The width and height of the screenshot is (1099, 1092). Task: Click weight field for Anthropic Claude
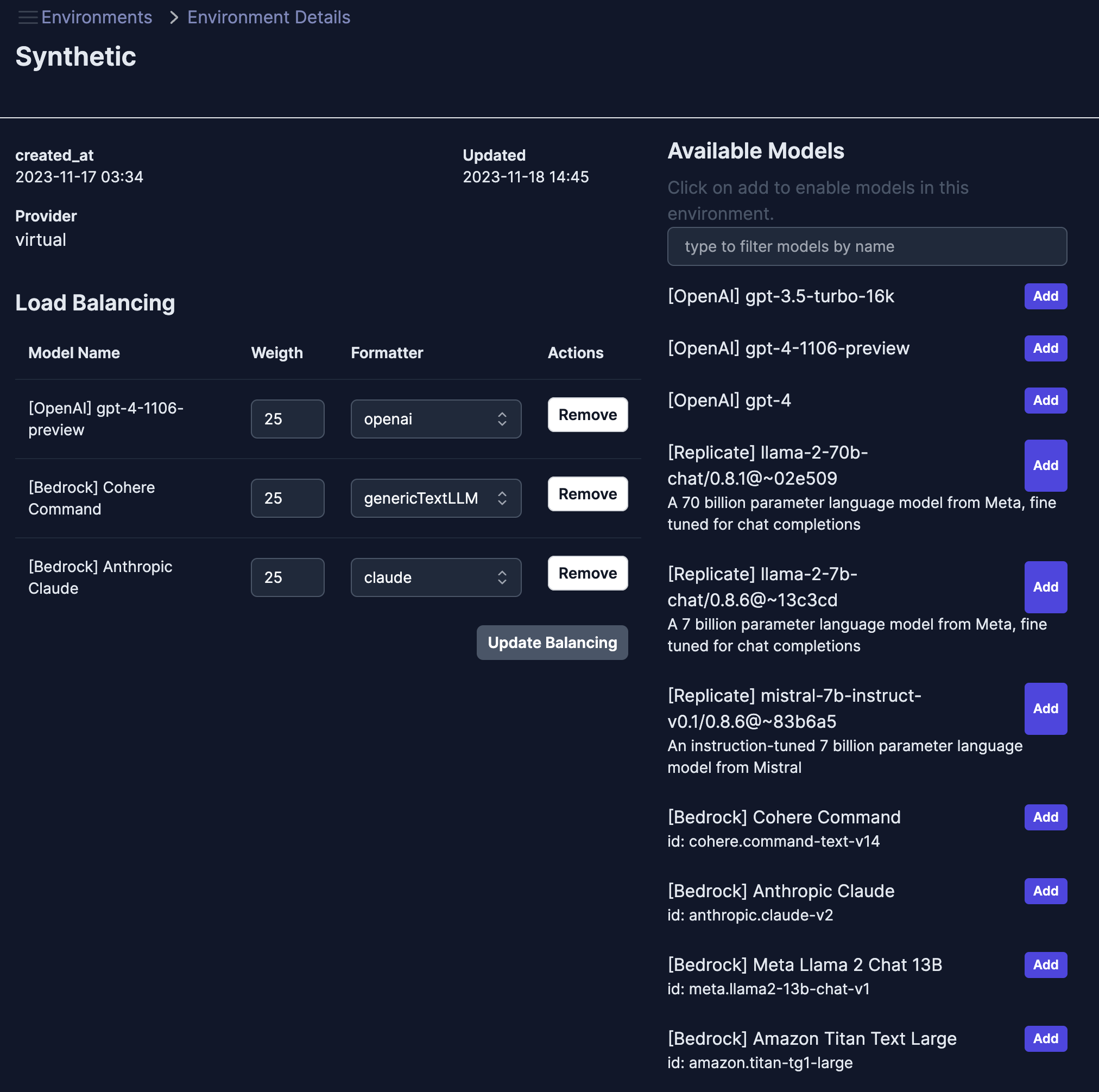tap(287, 577)
